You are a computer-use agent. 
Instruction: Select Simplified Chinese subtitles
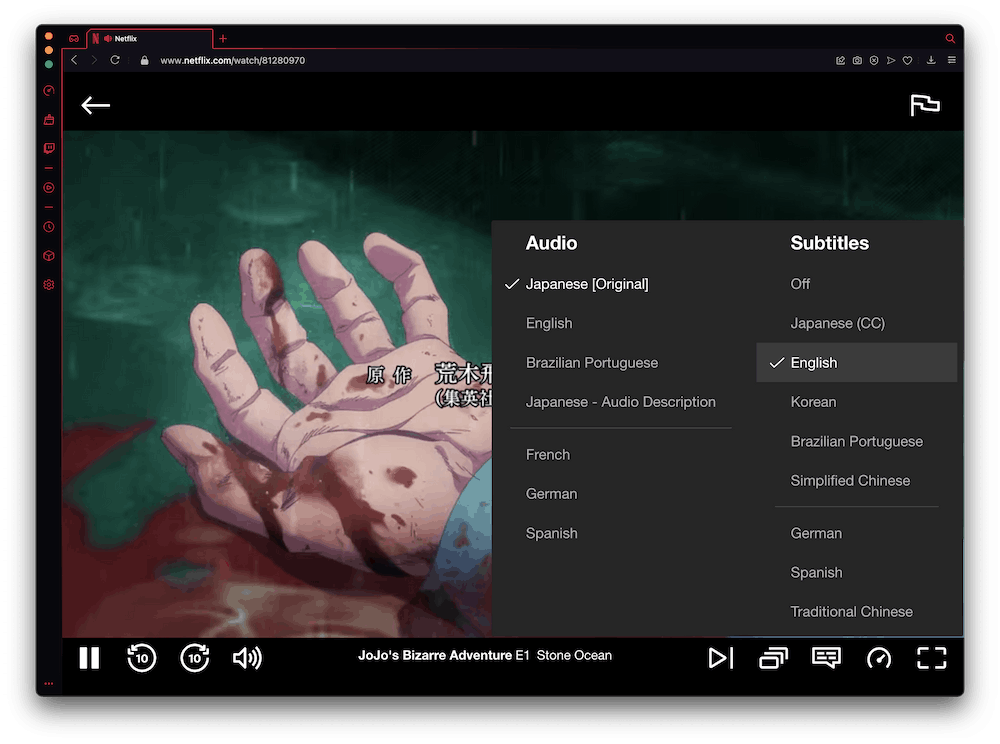tap(850, 481)
